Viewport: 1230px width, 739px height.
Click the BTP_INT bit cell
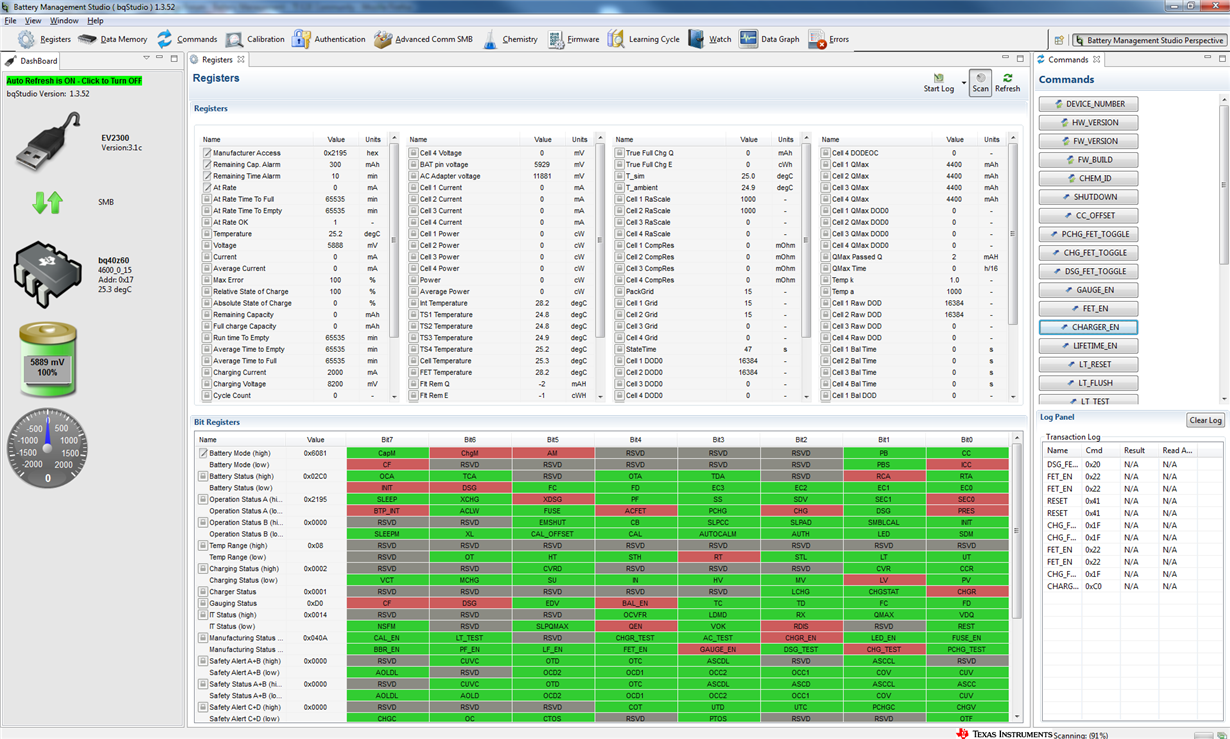[387, 511]
